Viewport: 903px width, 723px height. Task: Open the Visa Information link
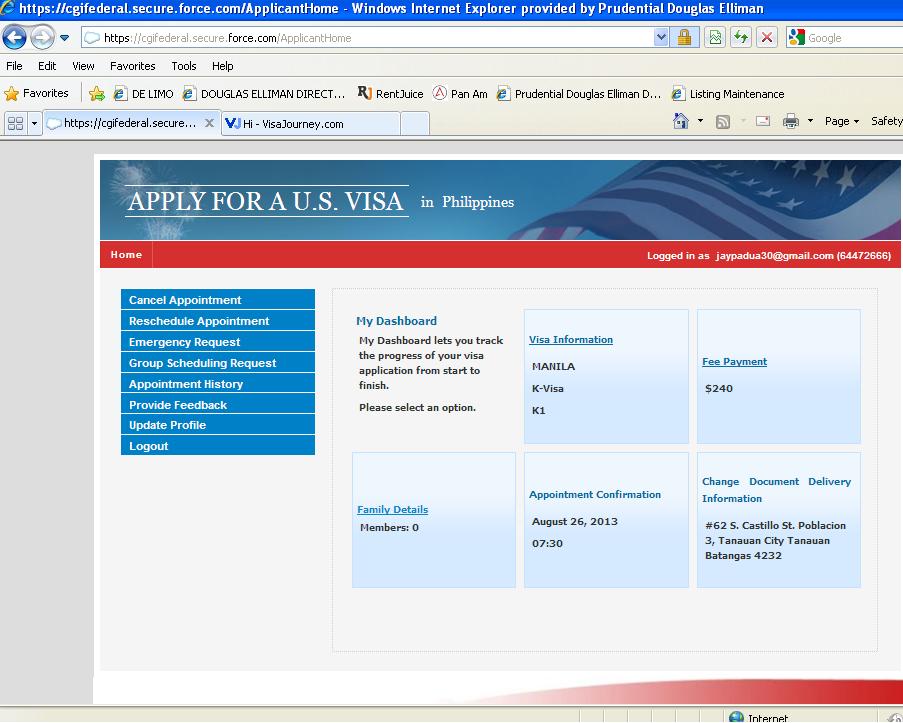pyautogui.click(x=571, y=339)
